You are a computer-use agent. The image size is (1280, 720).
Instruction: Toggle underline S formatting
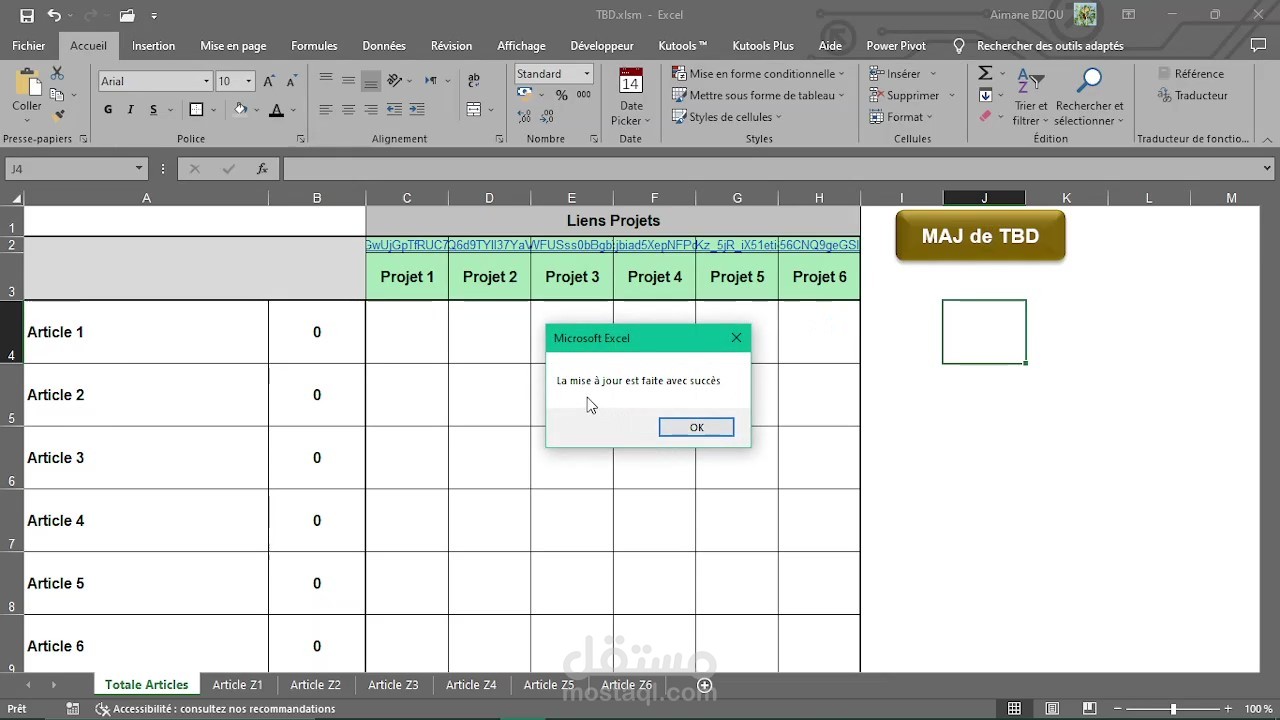(153, 110)
